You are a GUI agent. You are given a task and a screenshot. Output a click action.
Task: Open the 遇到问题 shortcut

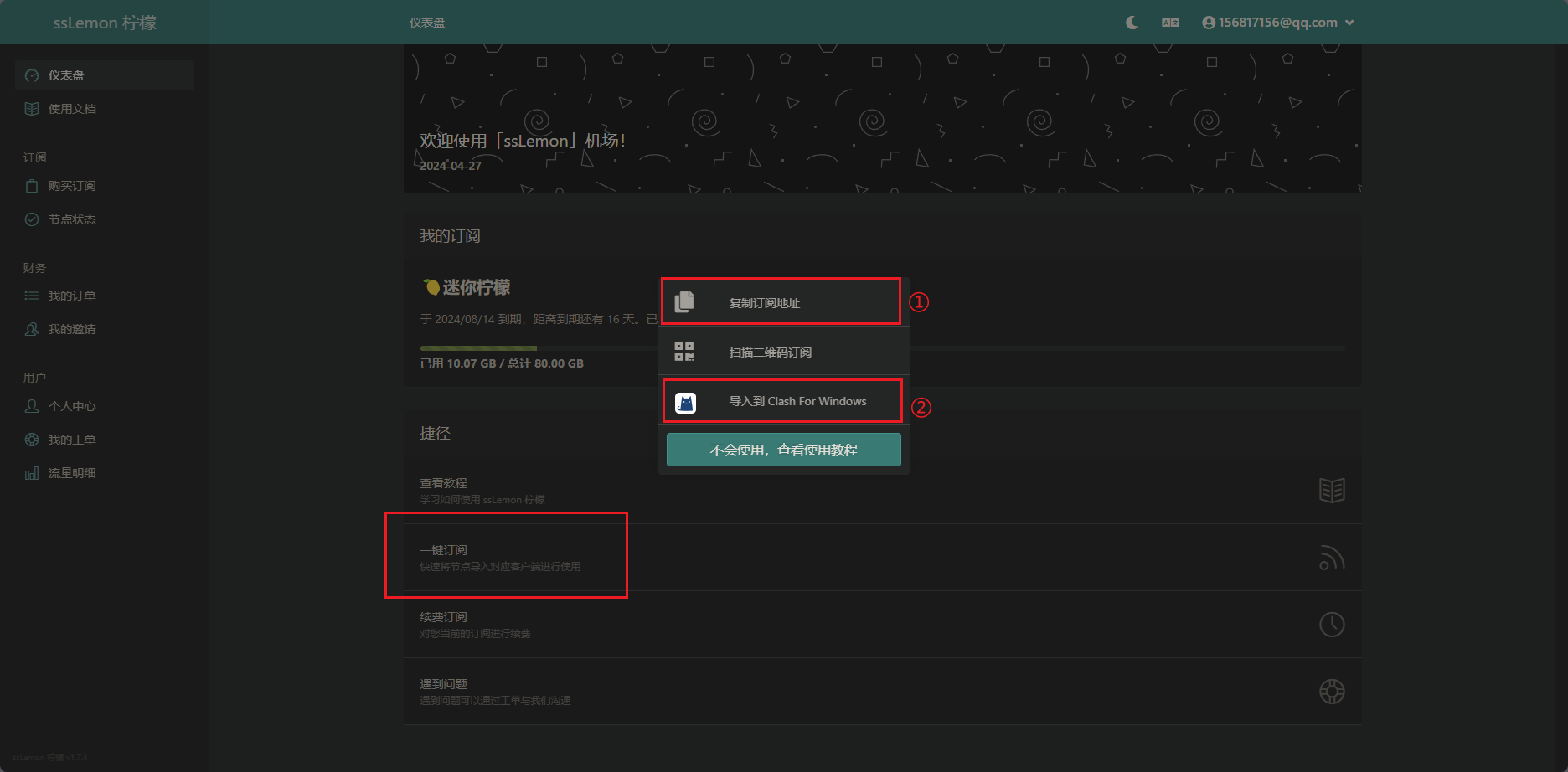pos(883,692)
